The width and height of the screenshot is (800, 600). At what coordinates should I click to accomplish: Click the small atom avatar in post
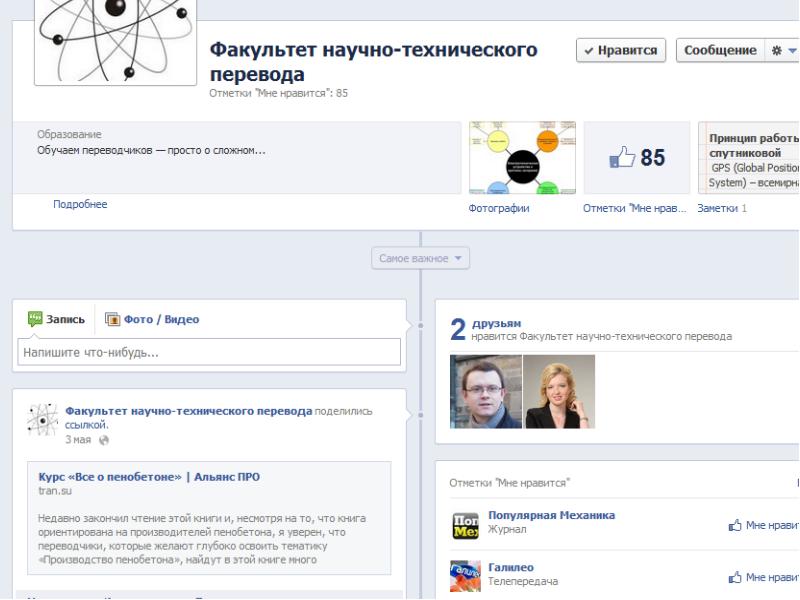[42, 420]
